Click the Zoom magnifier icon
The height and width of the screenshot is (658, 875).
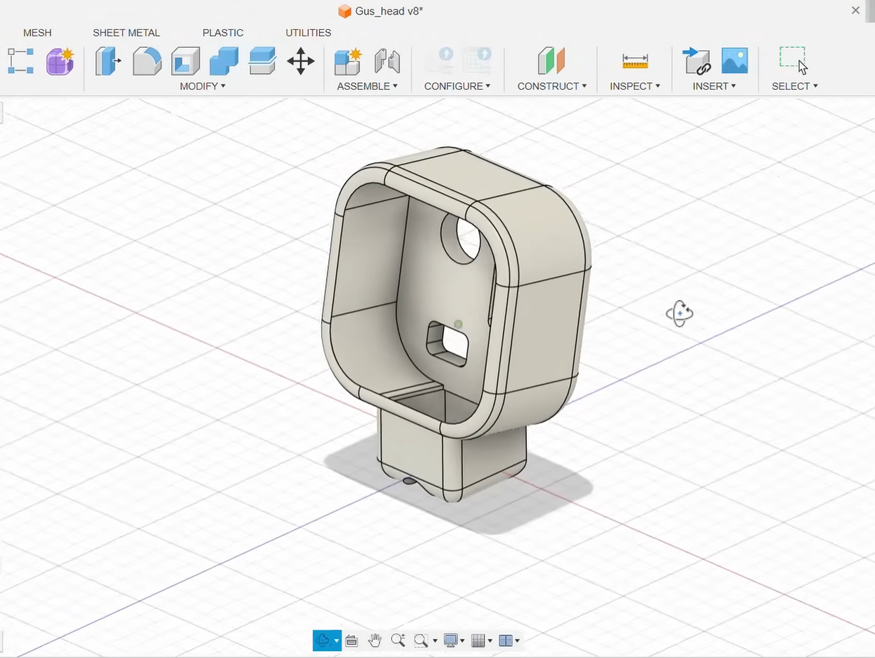pyautogui.click(x=398, y=640)
